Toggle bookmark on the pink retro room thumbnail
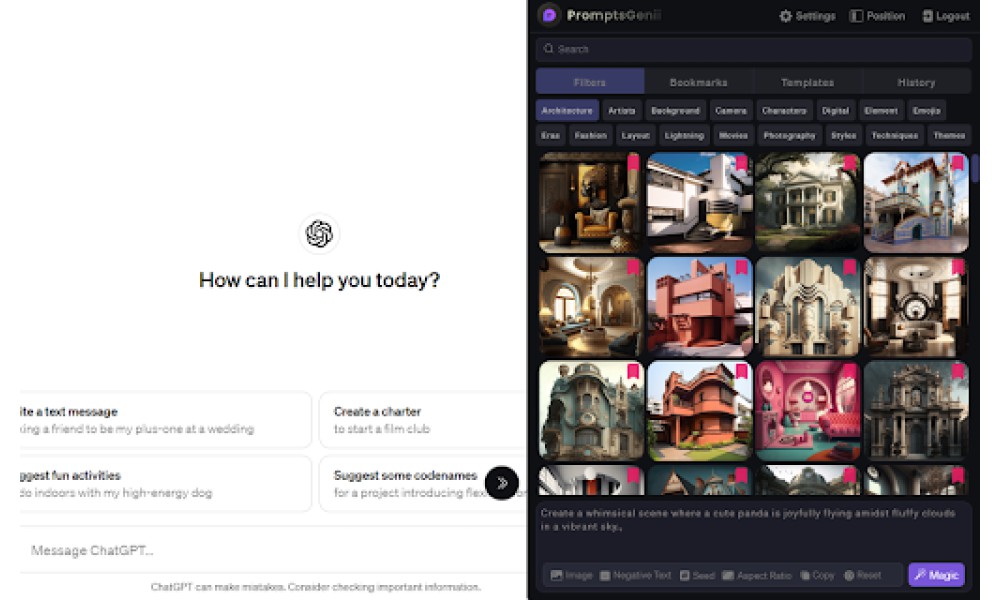Screen dimensions: 1000x600 coord(849,371)
